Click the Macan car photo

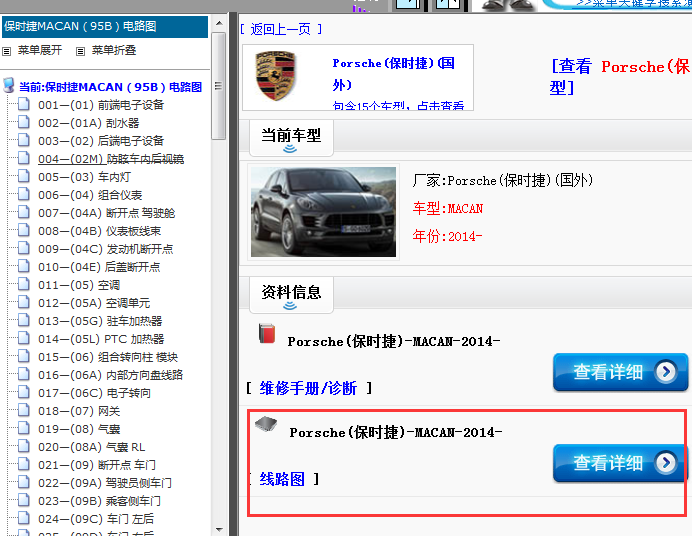point(323,212)
